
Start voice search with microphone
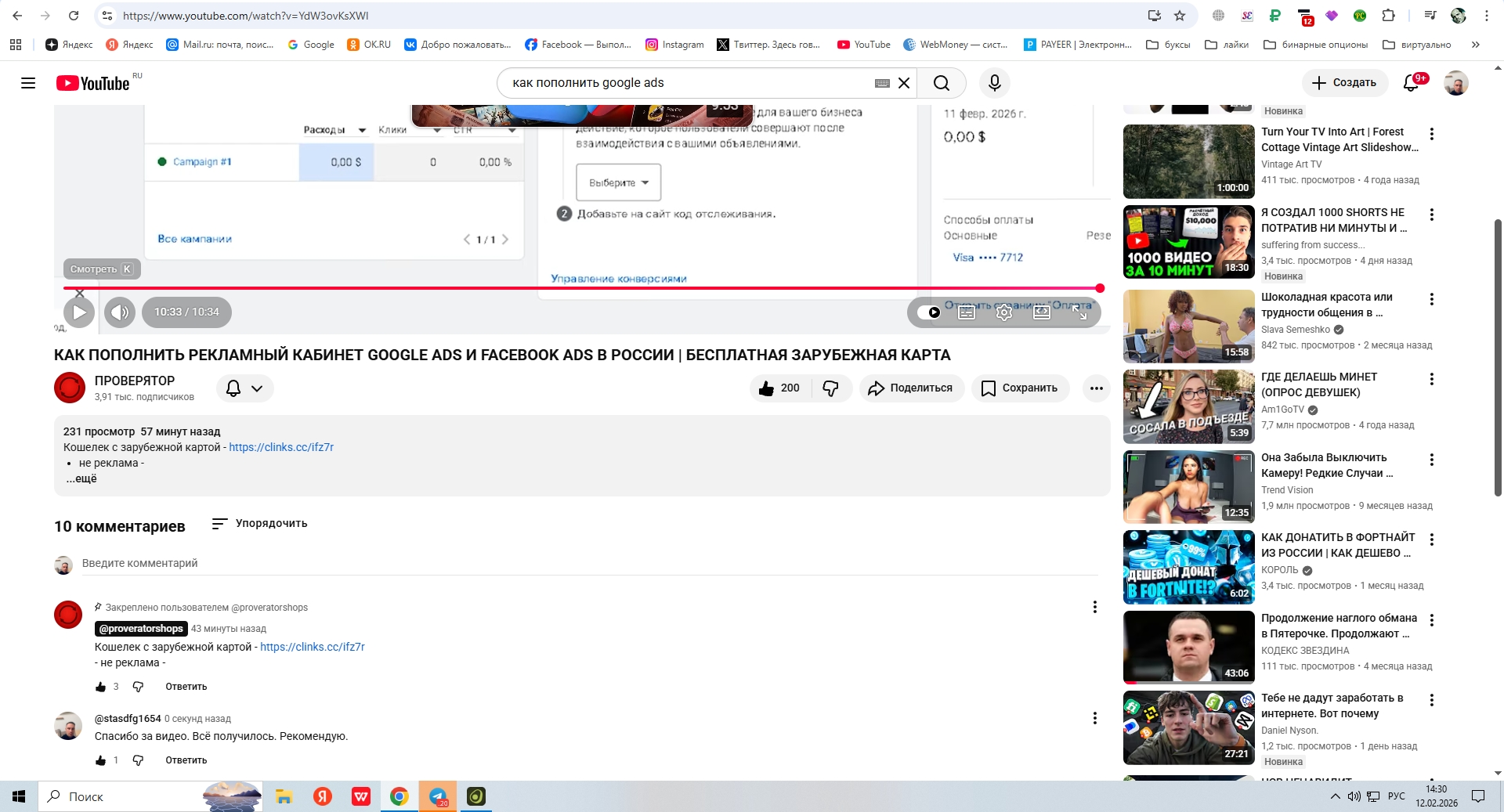coord(995,83)
